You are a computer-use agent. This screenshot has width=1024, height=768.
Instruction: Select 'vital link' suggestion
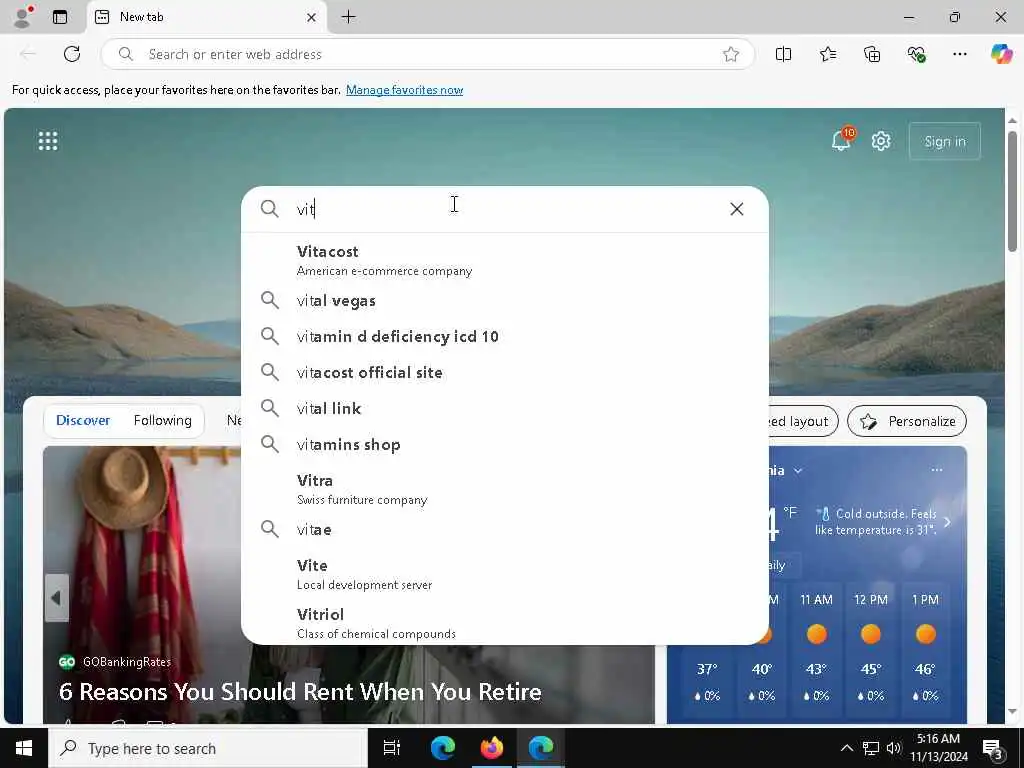(x=504, y=408)
